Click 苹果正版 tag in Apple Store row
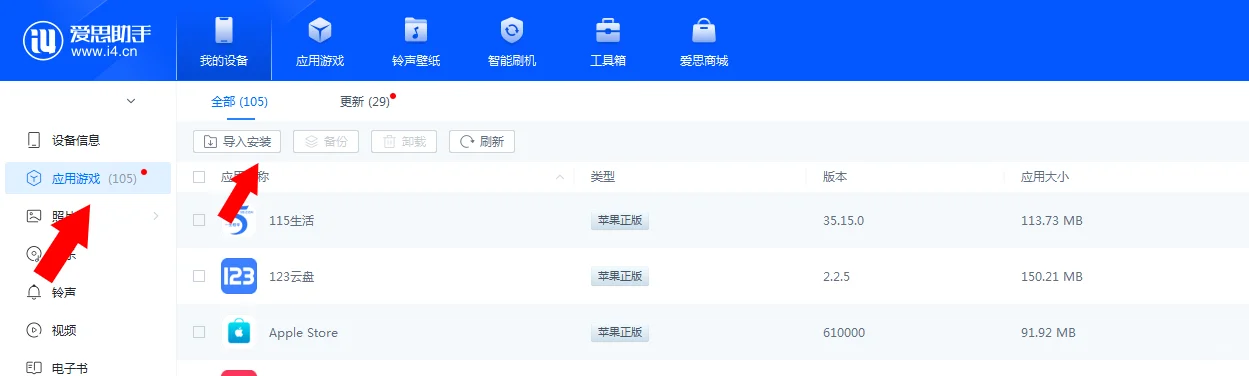Screen dimensions: 1249x376 (x=620, y=332)
